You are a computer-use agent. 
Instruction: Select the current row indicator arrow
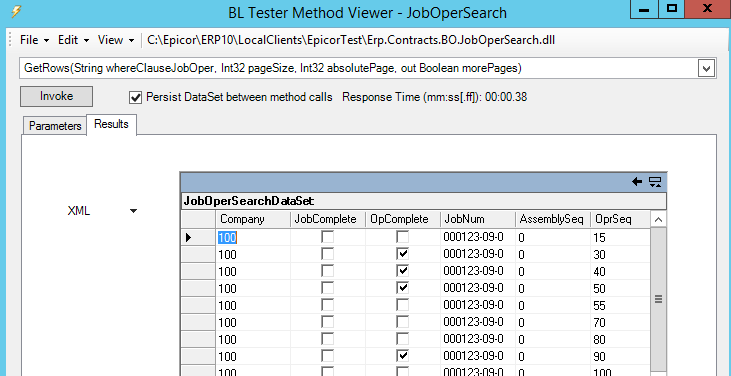pos(188,238)
